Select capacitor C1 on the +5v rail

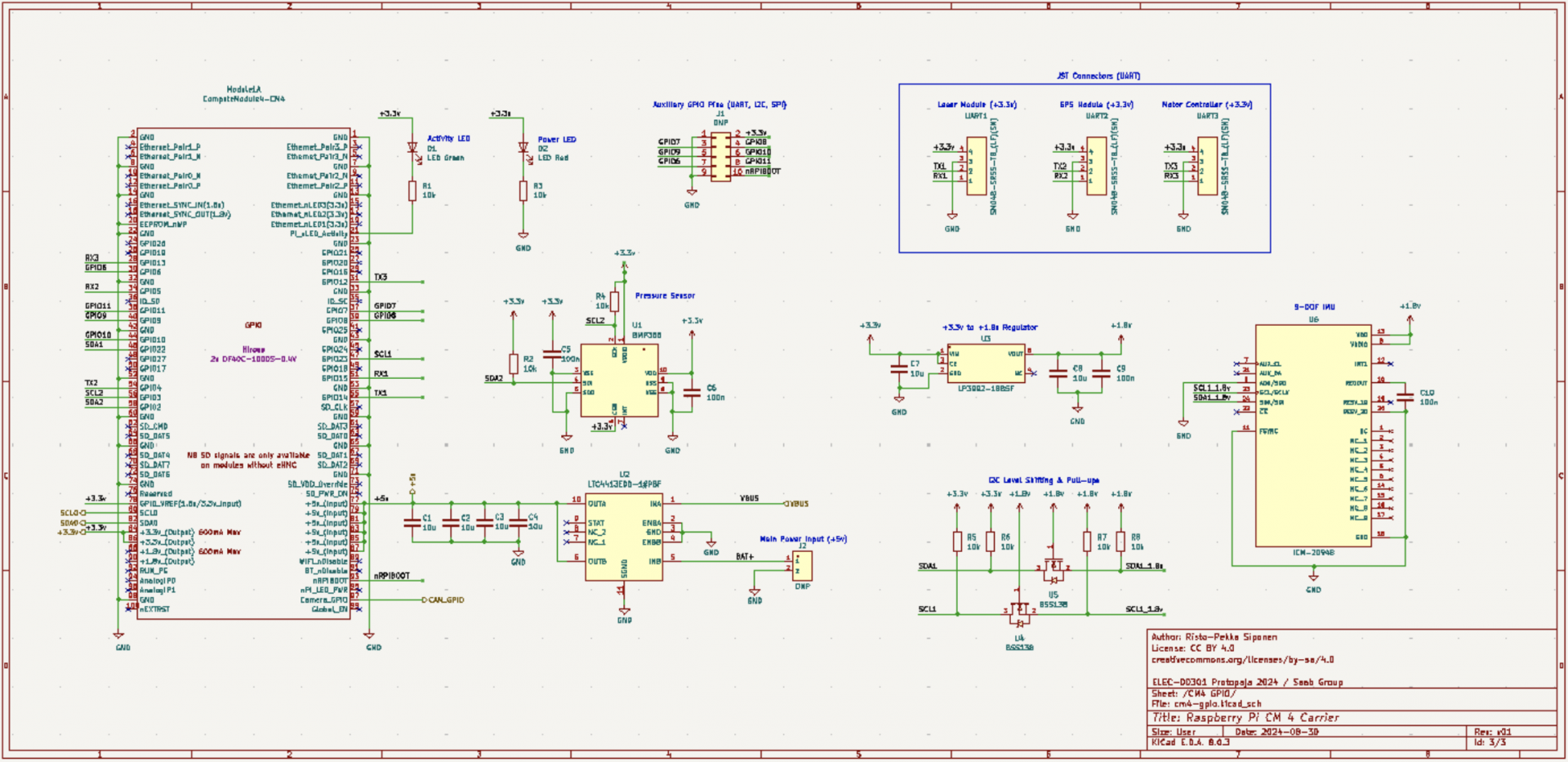[x=412, y=523]
